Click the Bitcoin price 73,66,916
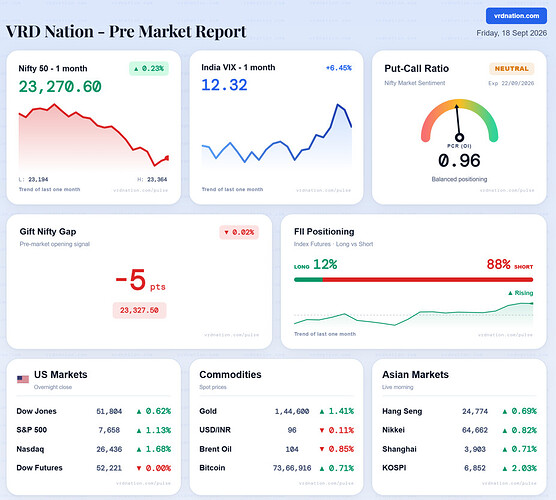 pos(292,468)
